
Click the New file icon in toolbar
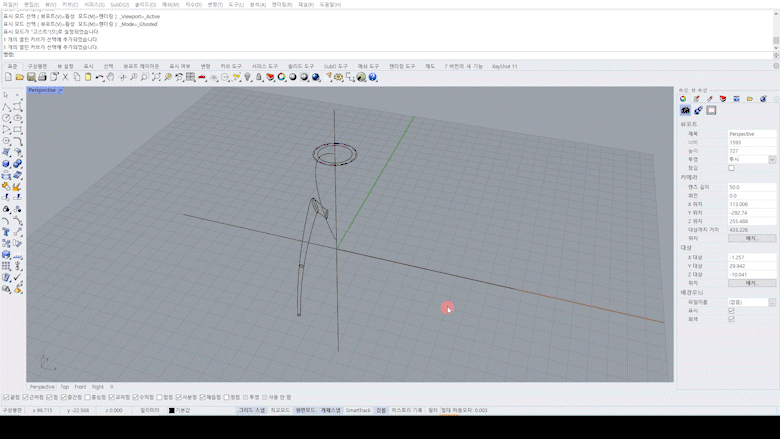8,77
